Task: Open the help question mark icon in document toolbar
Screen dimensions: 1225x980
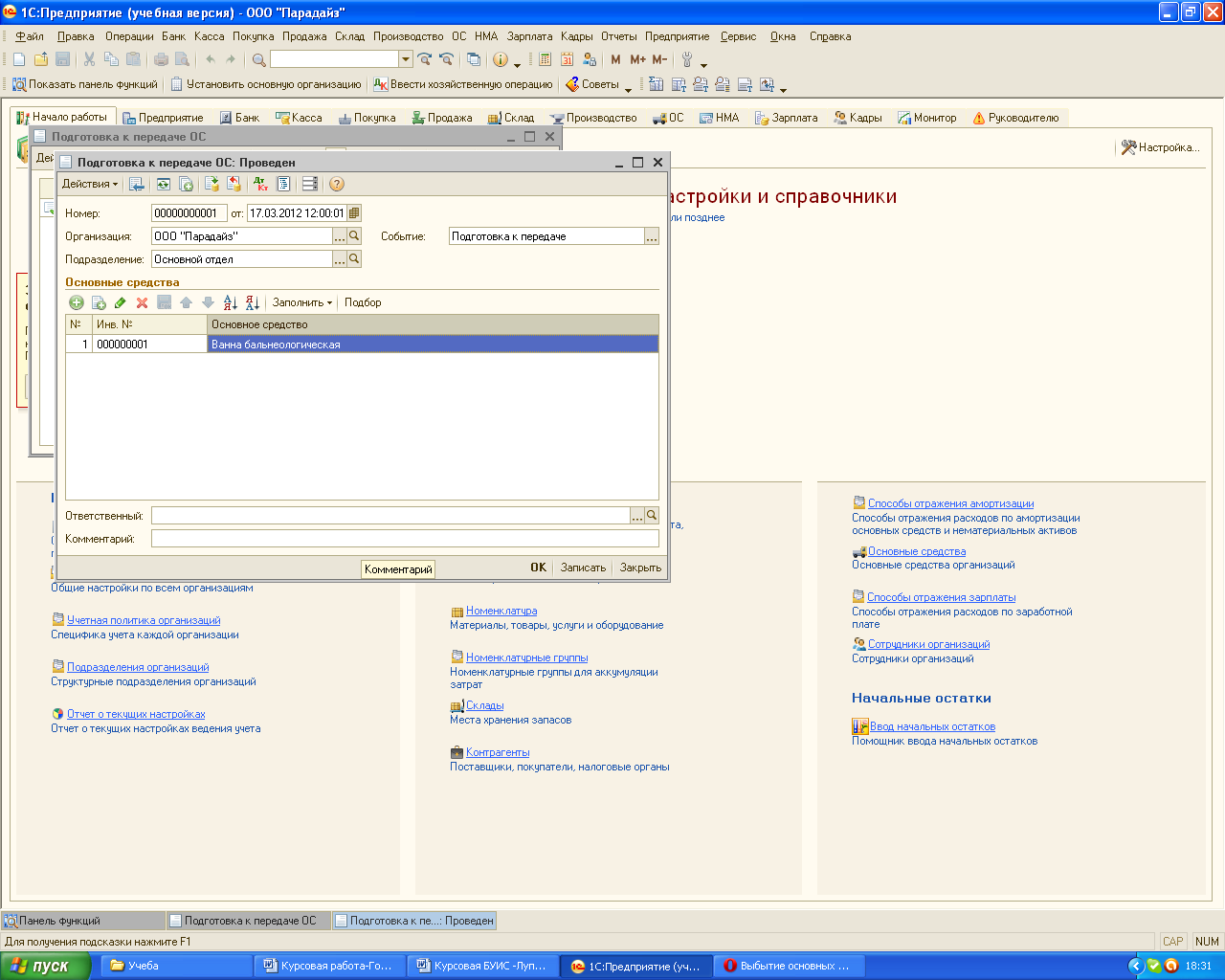Action: click(337, 185)
